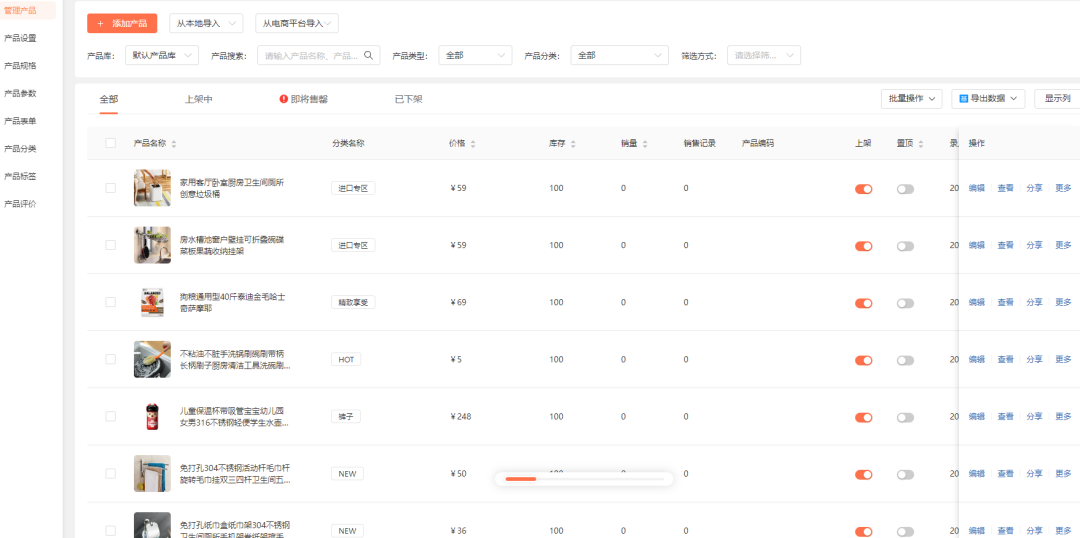Screen dimensions: 1080x538
Task: Click the orange horizontal scrollbar slider
Action: tap(521, 479)
